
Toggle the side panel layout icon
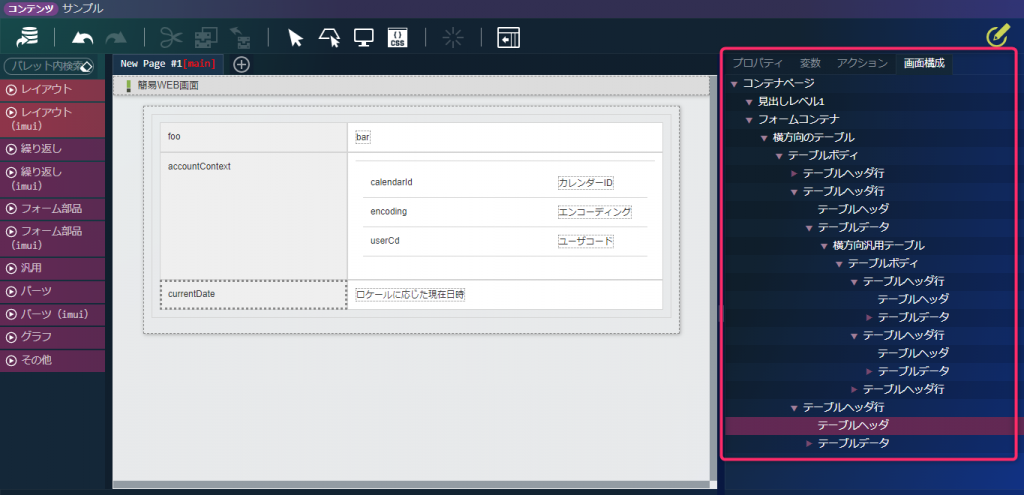(508, 37)
